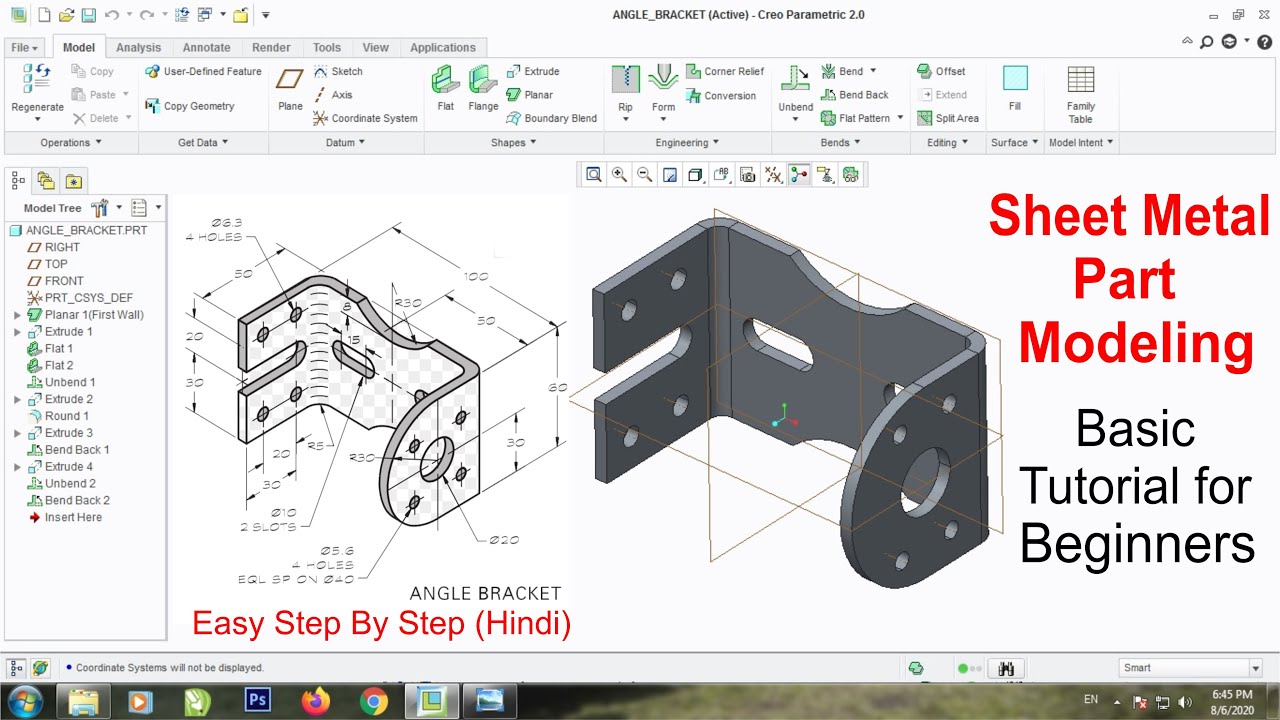Screen dimensions: 1280x720
Task: Undo the last action
Action: tap(111, 15)
